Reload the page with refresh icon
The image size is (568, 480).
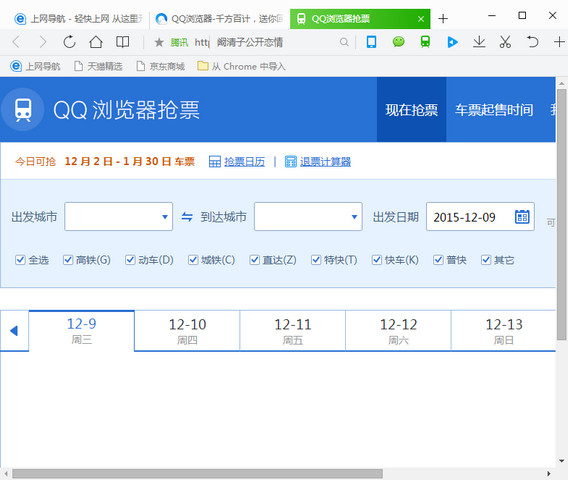pyautogui.click(x=69, y=42)
